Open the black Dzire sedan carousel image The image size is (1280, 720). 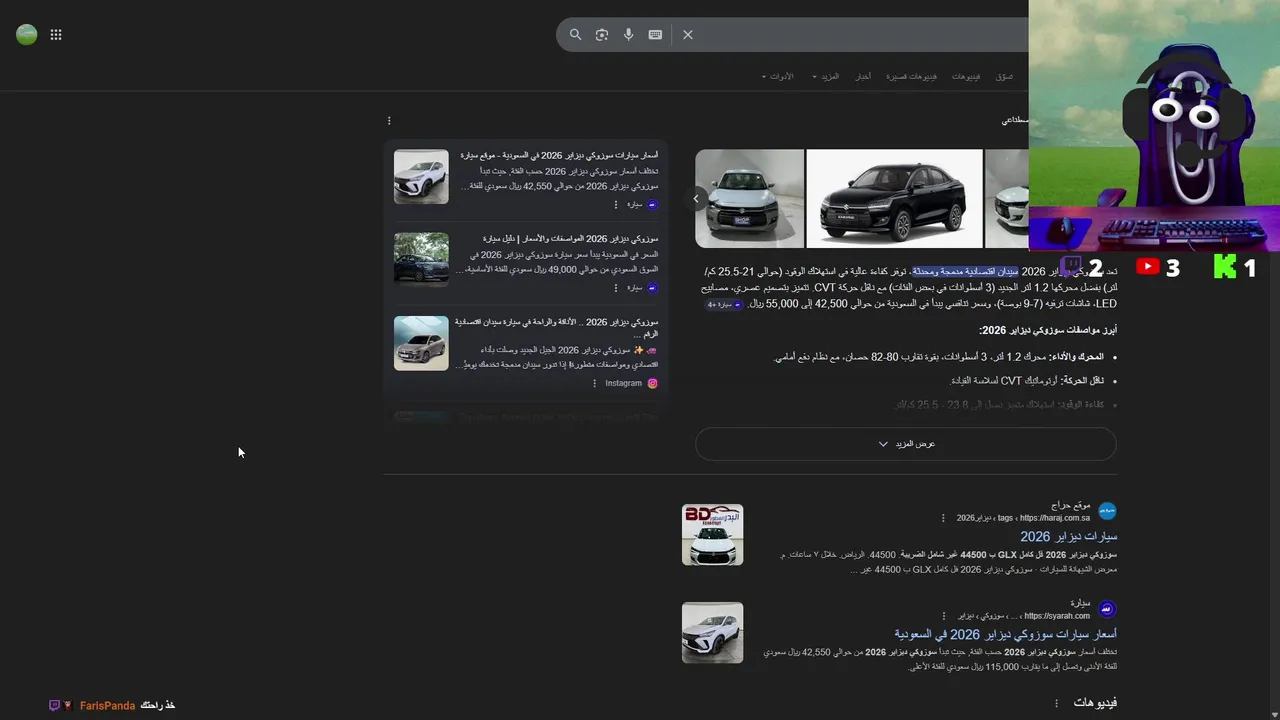(894, 198)
